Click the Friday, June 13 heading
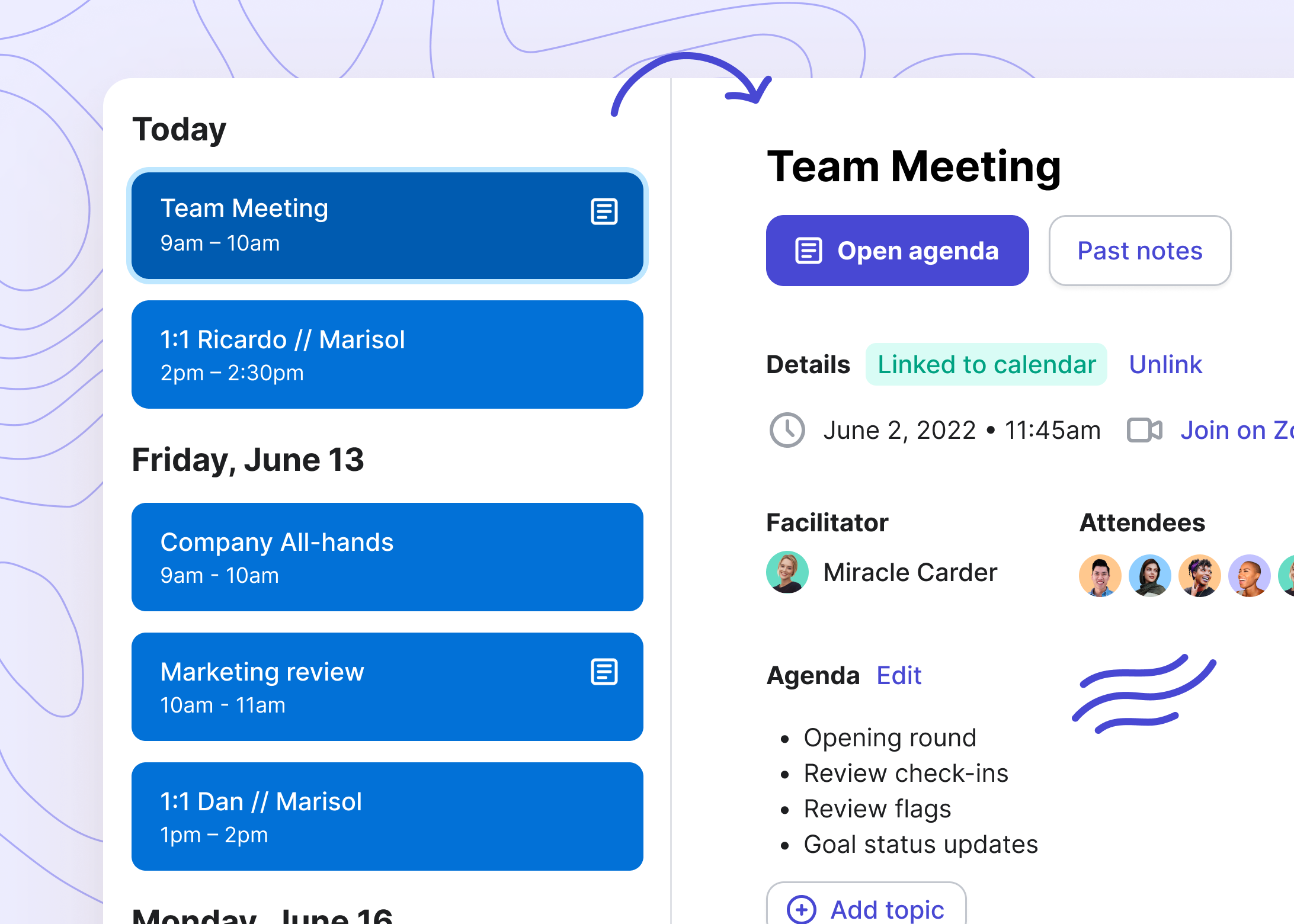 (x=248, y=460)
